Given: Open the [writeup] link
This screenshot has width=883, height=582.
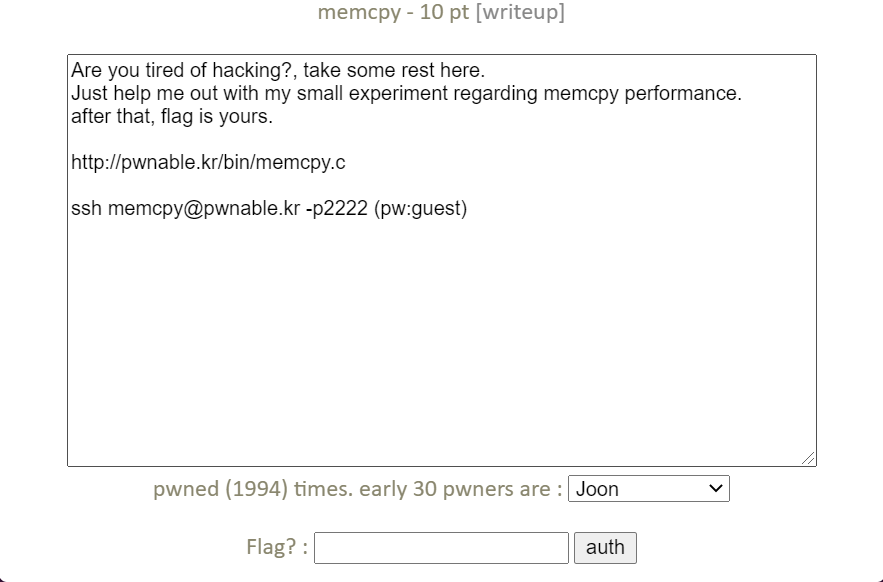Looking at the screenshot, I should (x=520, y=12).
